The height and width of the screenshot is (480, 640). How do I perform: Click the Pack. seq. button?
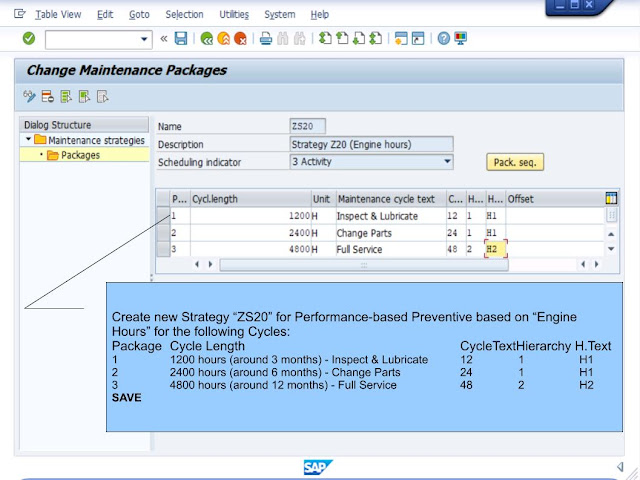[x=515, y=162]
